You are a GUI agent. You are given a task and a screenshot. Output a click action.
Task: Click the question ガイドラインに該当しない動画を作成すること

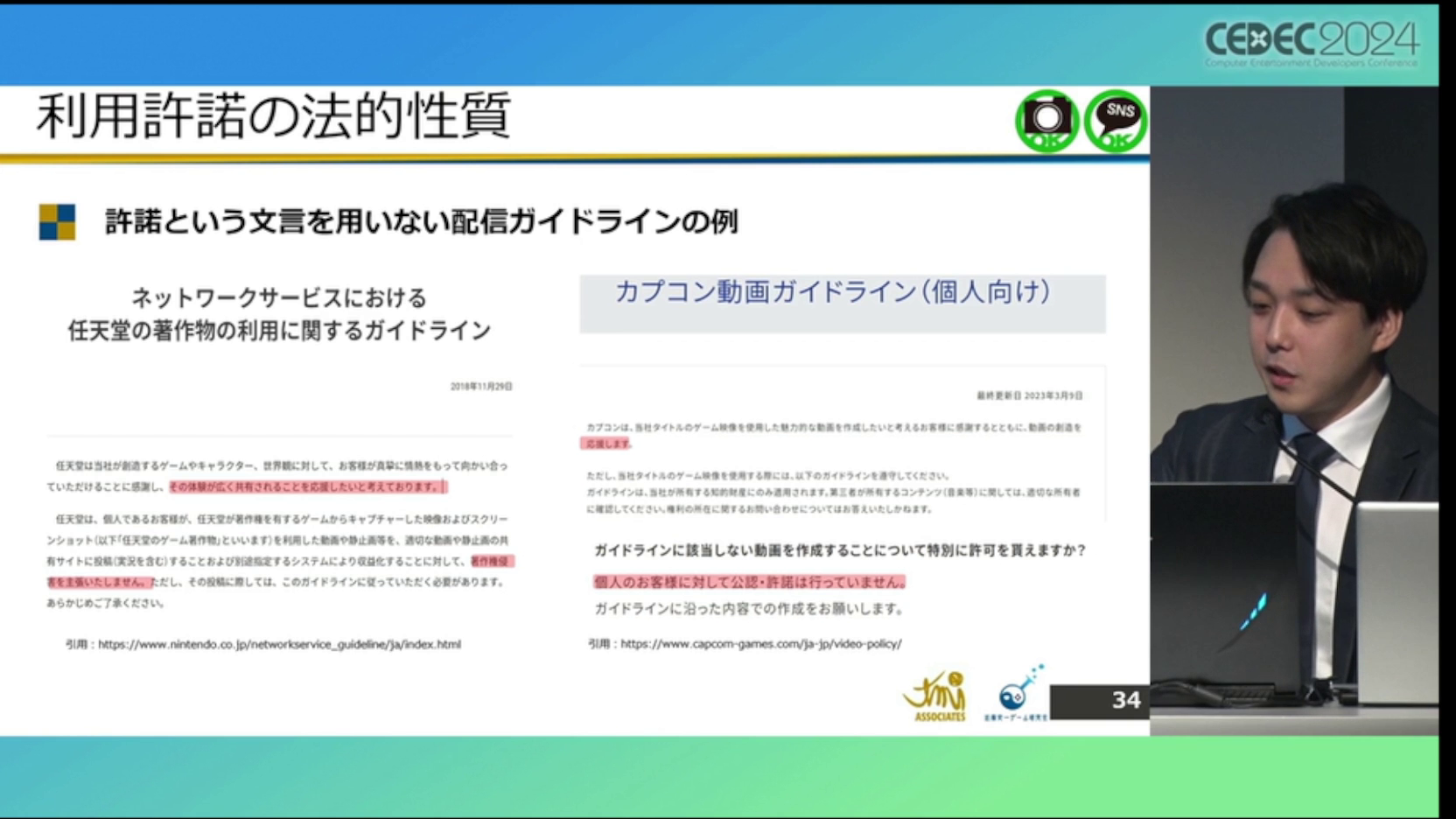(736, 550)
